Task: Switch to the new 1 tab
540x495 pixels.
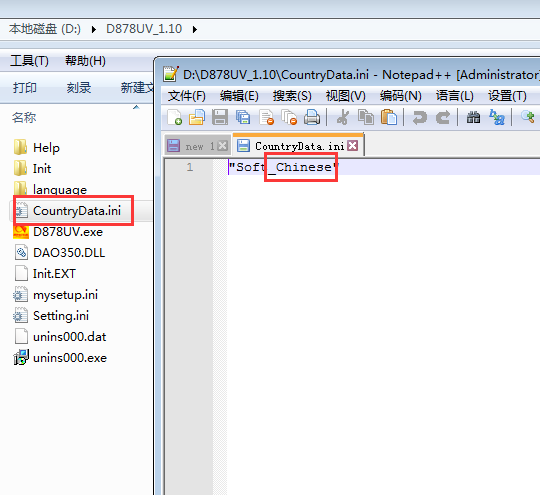Action: tap(197, 146)
